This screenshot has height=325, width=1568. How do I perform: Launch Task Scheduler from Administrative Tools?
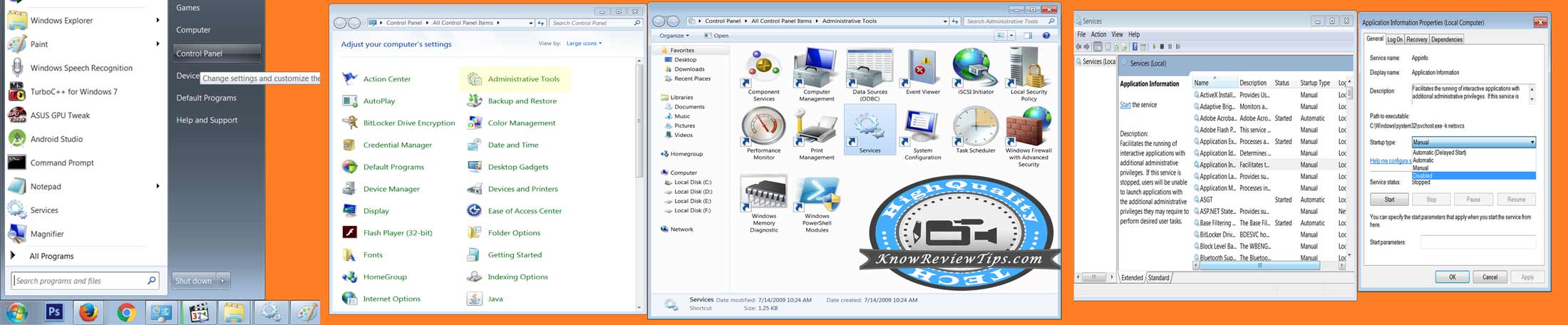click(975, 130)
